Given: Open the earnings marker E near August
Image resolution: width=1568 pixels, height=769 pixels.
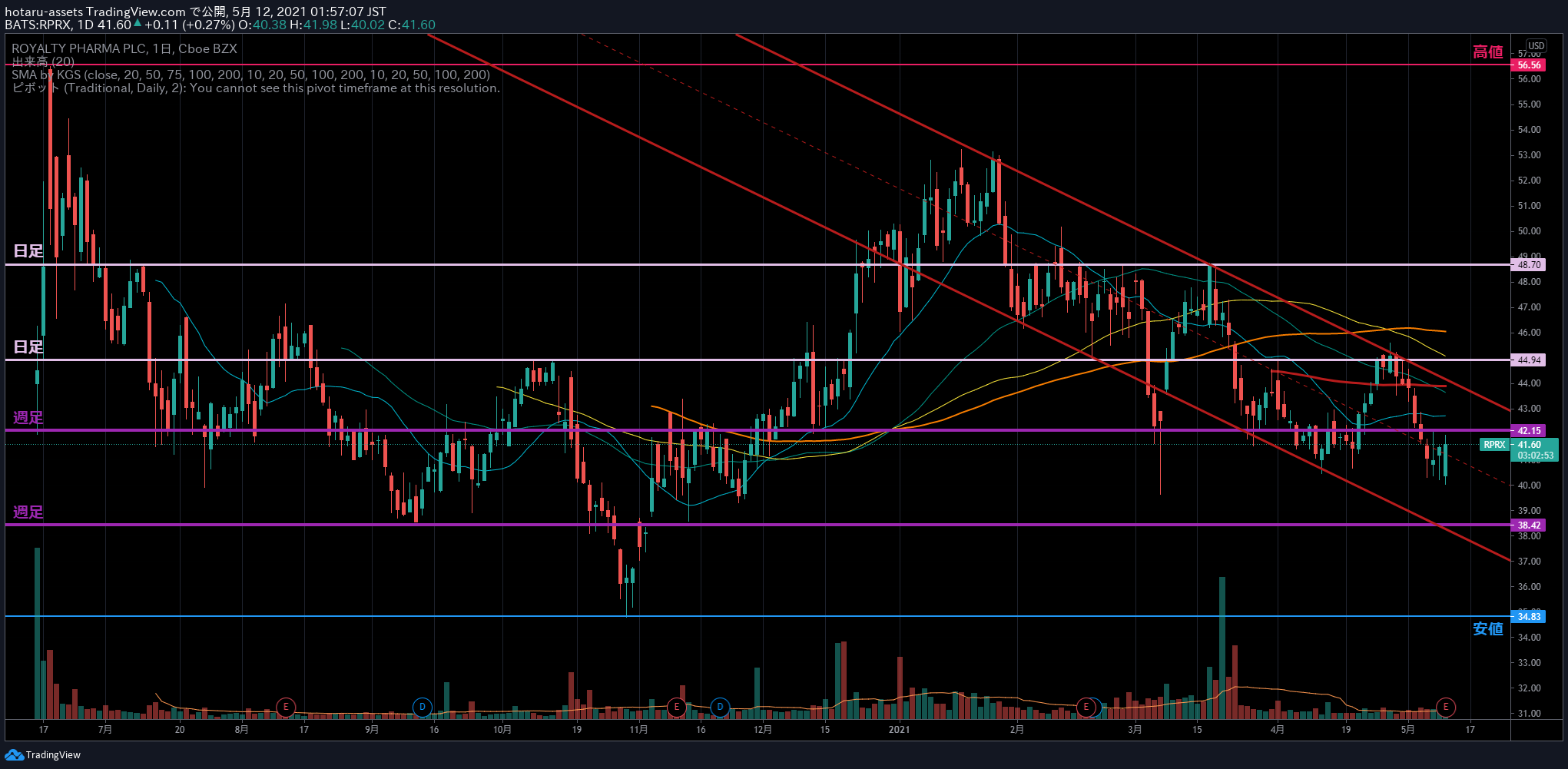Looking at the screenshot, I should pyautogui.click(x=286, y=707).
